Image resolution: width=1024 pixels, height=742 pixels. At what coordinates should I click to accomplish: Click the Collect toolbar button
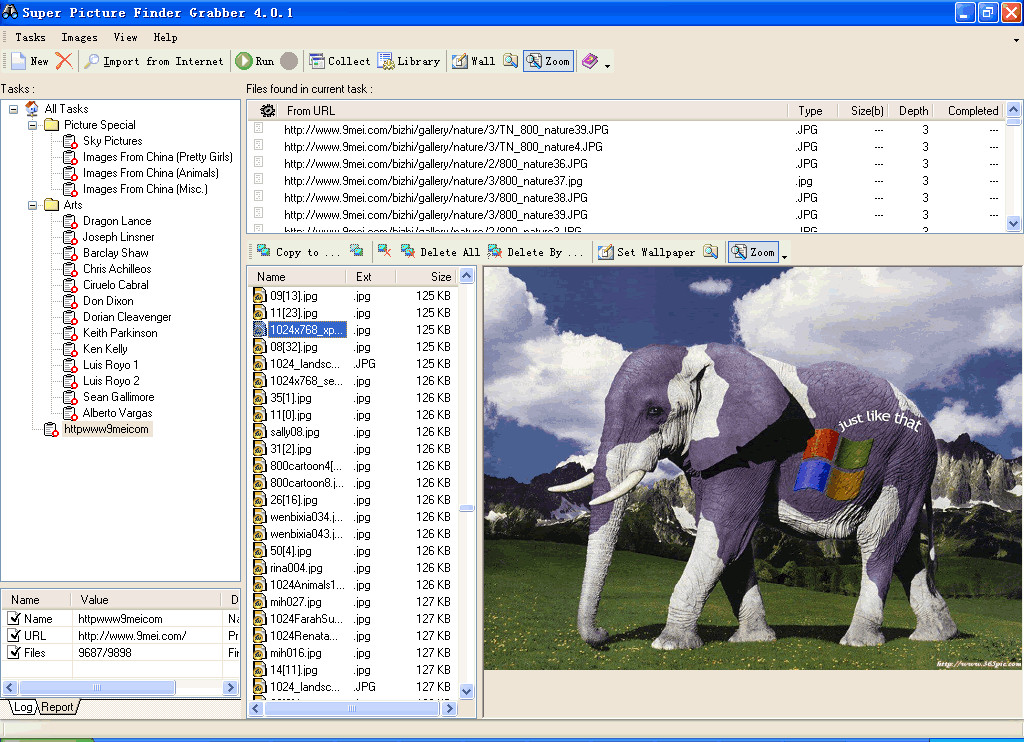click(340, 61)
